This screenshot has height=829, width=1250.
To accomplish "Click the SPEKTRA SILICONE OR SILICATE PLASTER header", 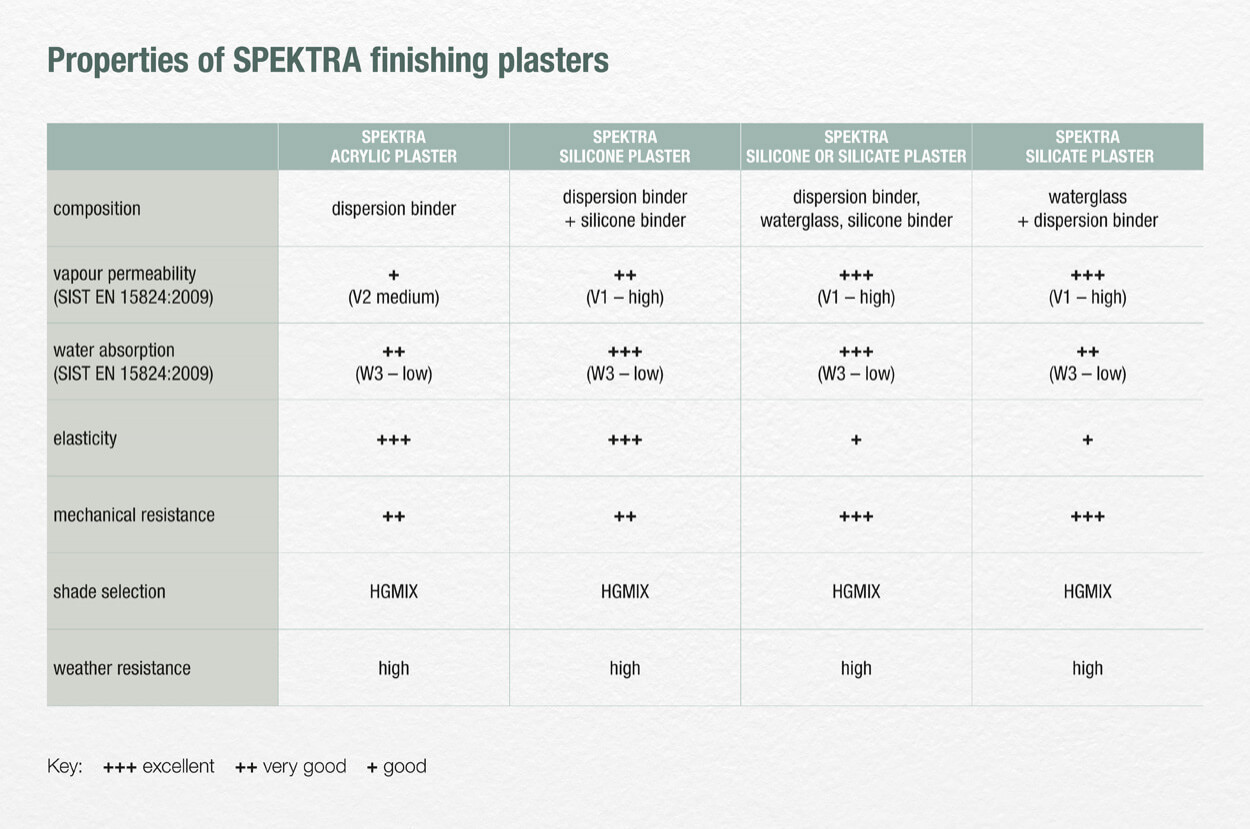I will point(856,146).
